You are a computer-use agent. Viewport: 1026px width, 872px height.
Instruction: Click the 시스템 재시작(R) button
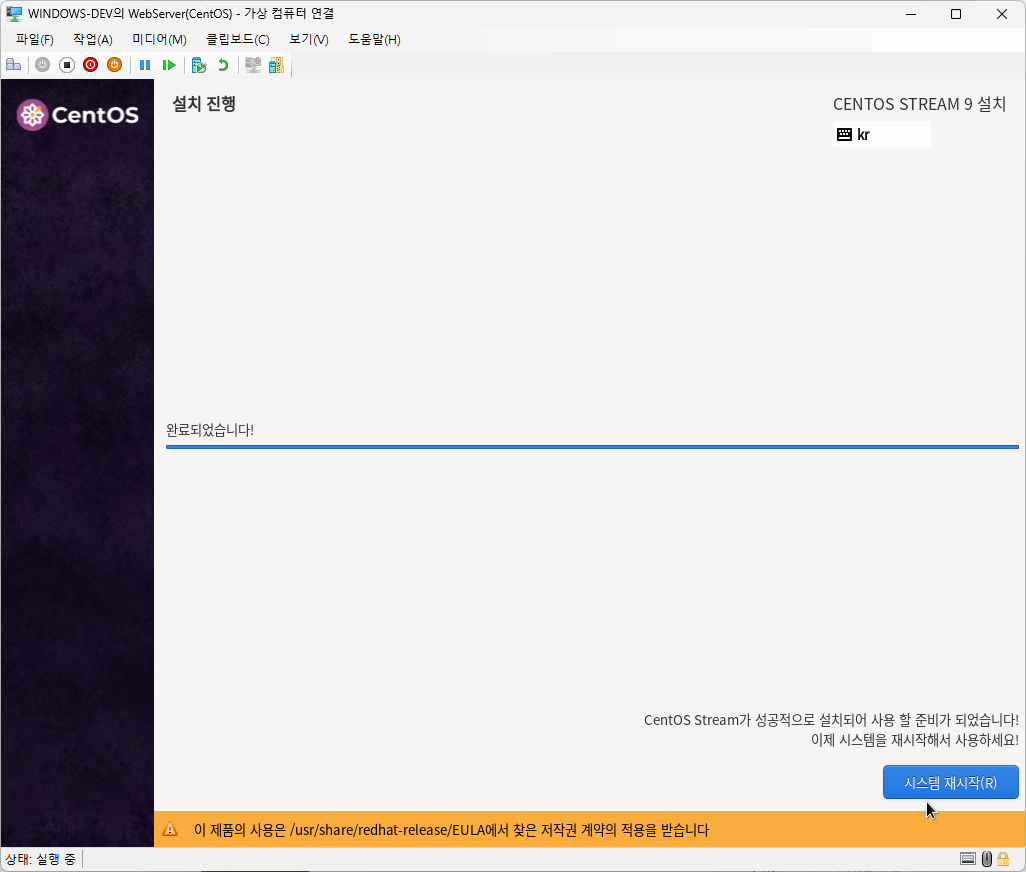[950, 782]
